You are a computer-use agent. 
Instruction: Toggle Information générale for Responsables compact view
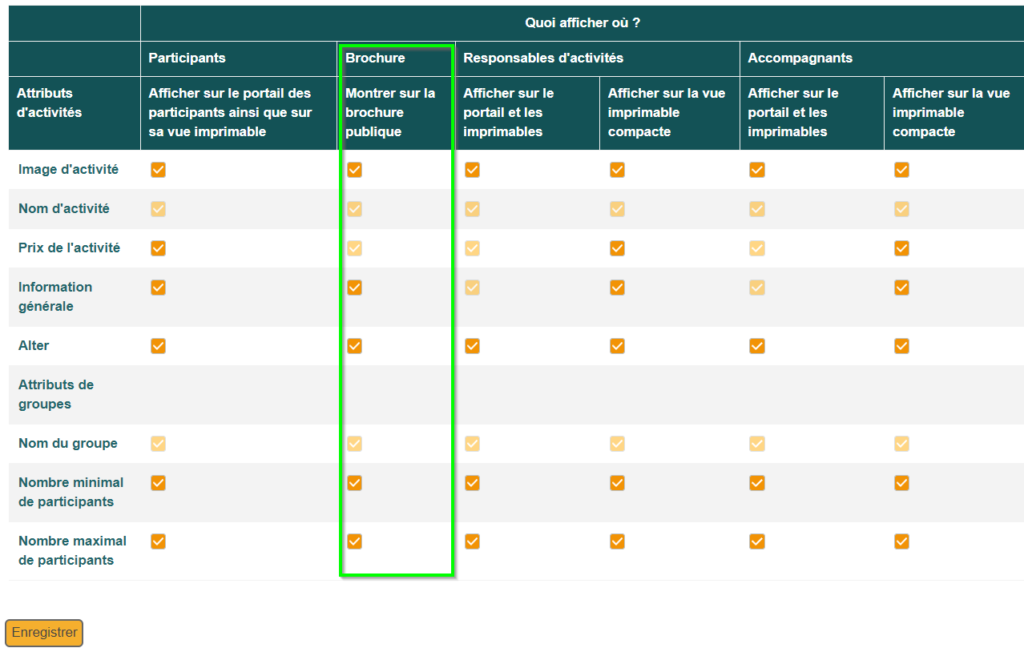pos(617,287)
